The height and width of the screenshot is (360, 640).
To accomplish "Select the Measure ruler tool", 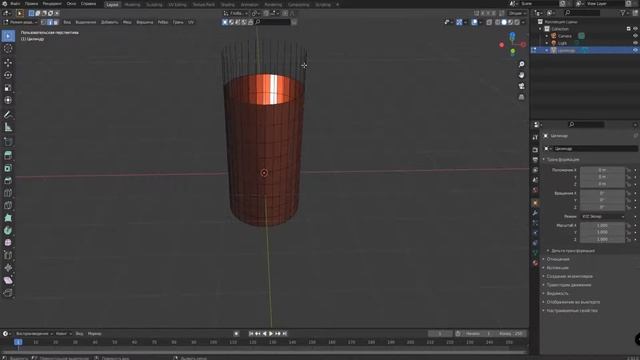I will click(x=8, y=127).
